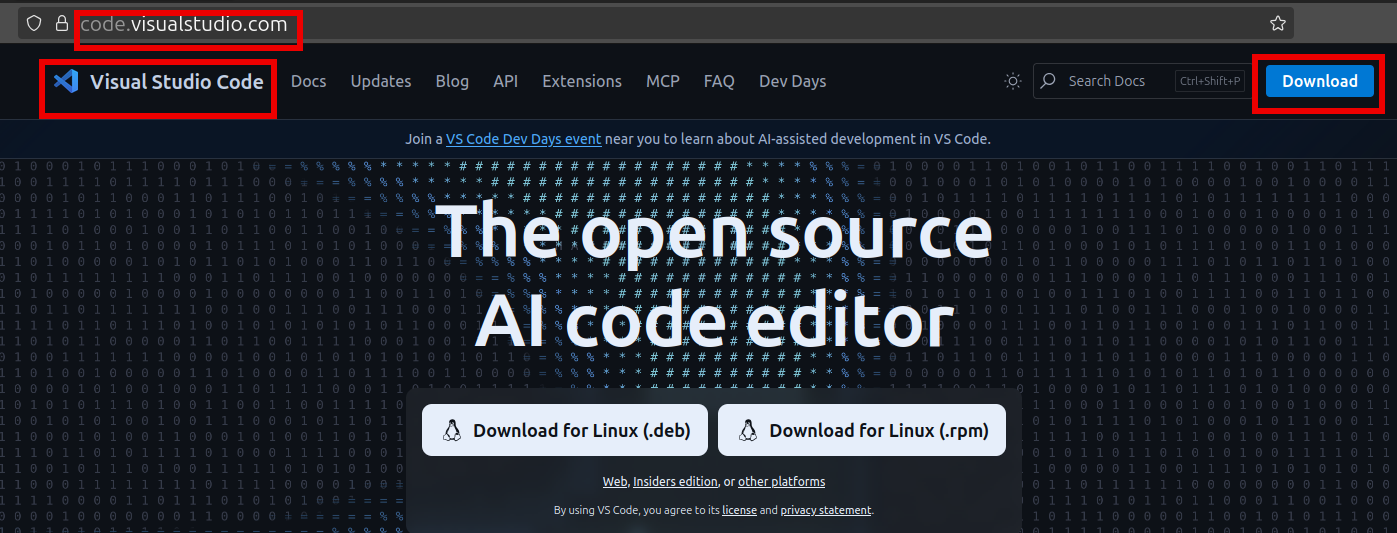1397x533 pixels.
Task: Click the shield tracking protection icon
Action: (34, 23)
